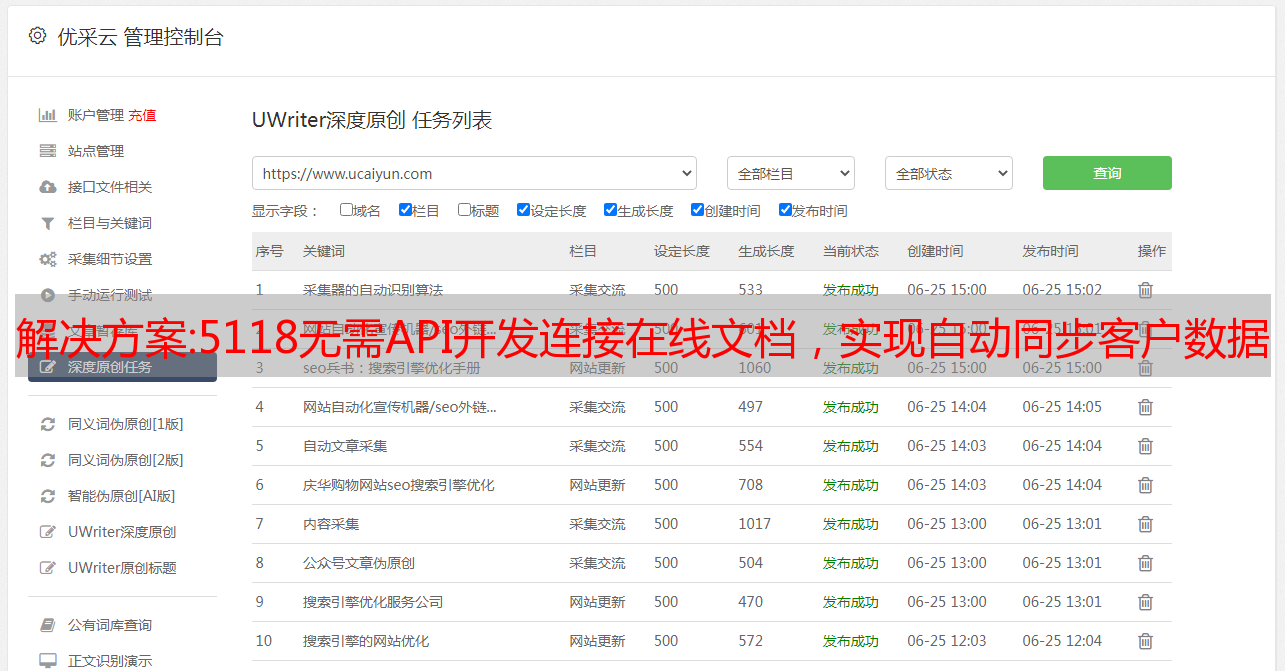Click the 账户管理 bar chart icon
The image size is (1285, 671).
coord(47,115)
